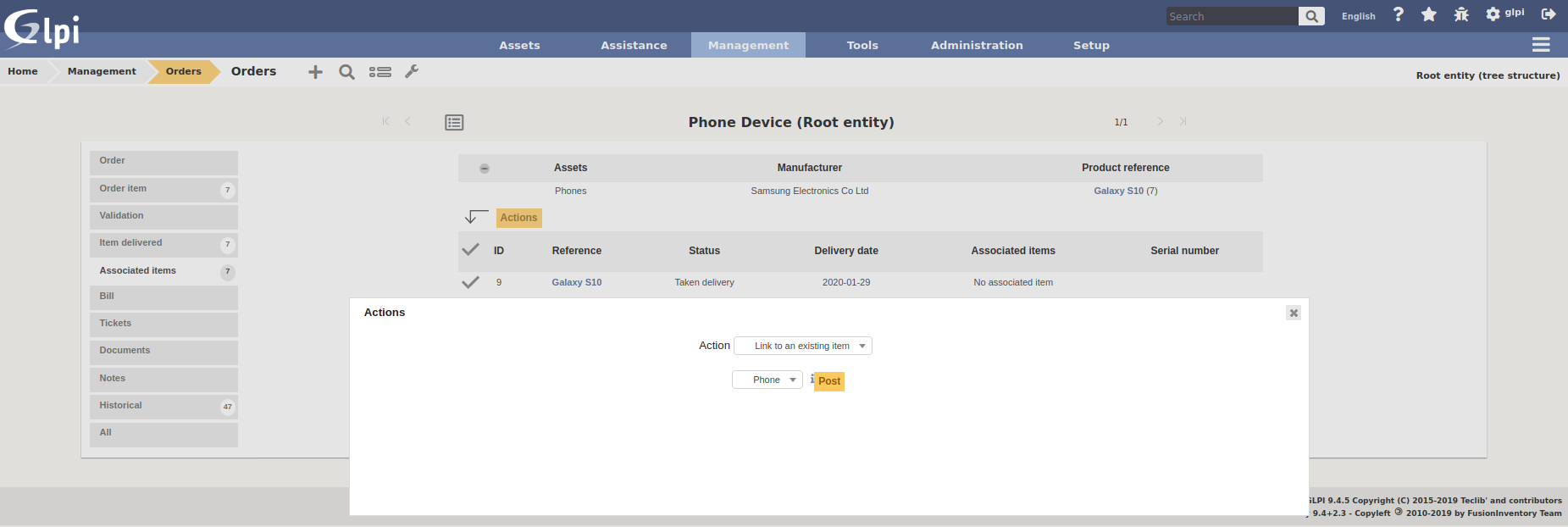The image size is (1568, 527).
Task: Toggle the select-all checkmark in table header
Action: click(470, 250)
